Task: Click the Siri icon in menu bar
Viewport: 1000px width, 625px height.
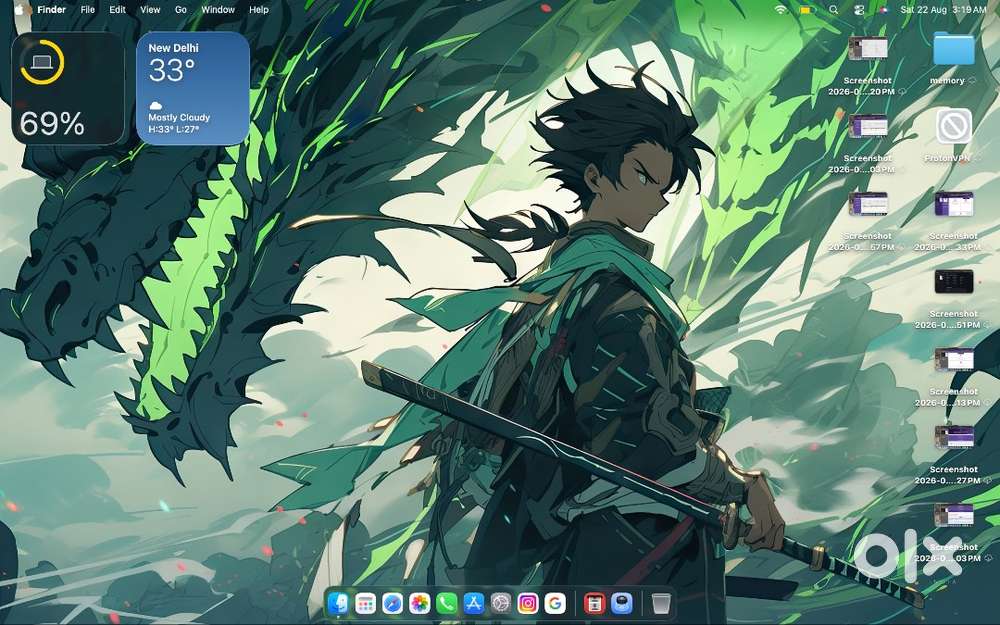Action: (x=883, y=10)
